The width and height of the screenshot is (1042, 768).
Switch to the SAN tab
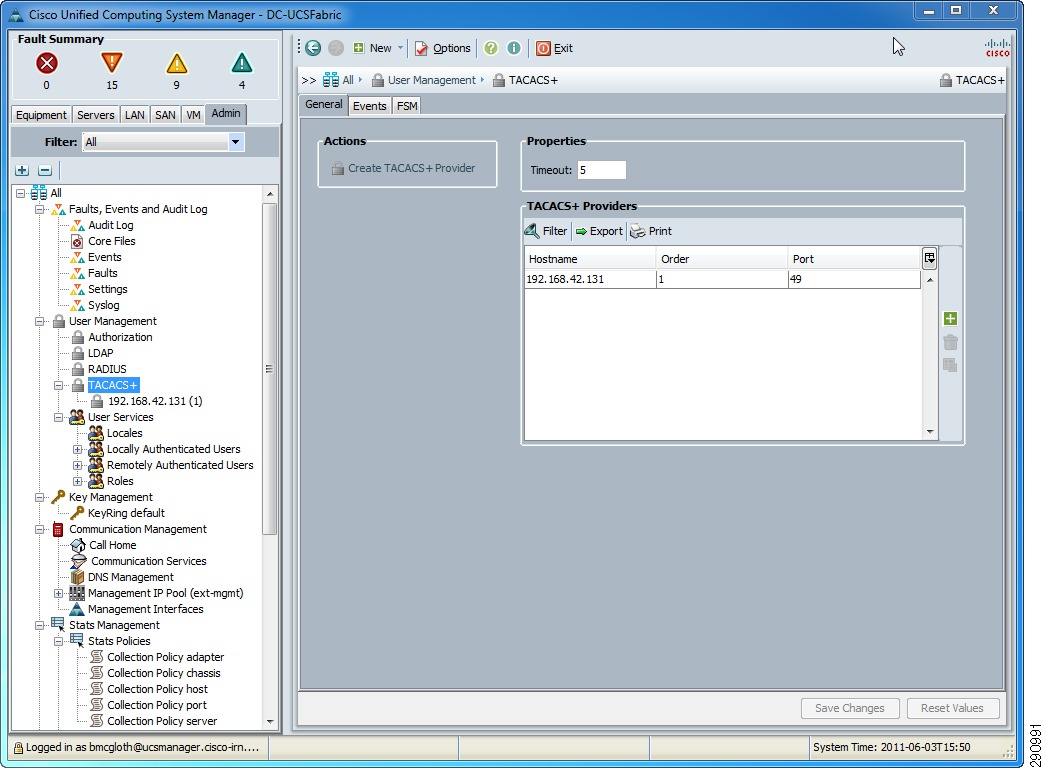(165, 115)
